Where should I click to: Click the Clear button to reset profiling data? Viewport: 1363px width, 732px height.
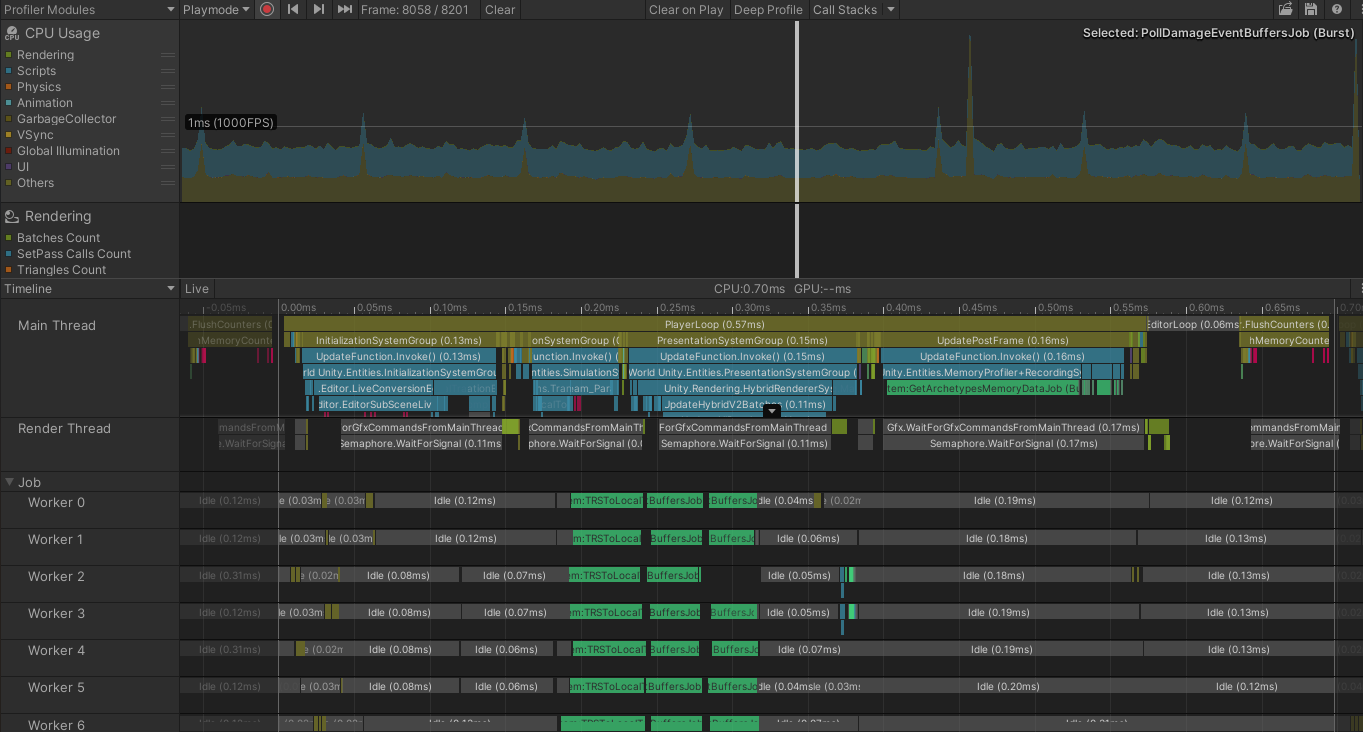pyautogui.click(x=498, y=10)
